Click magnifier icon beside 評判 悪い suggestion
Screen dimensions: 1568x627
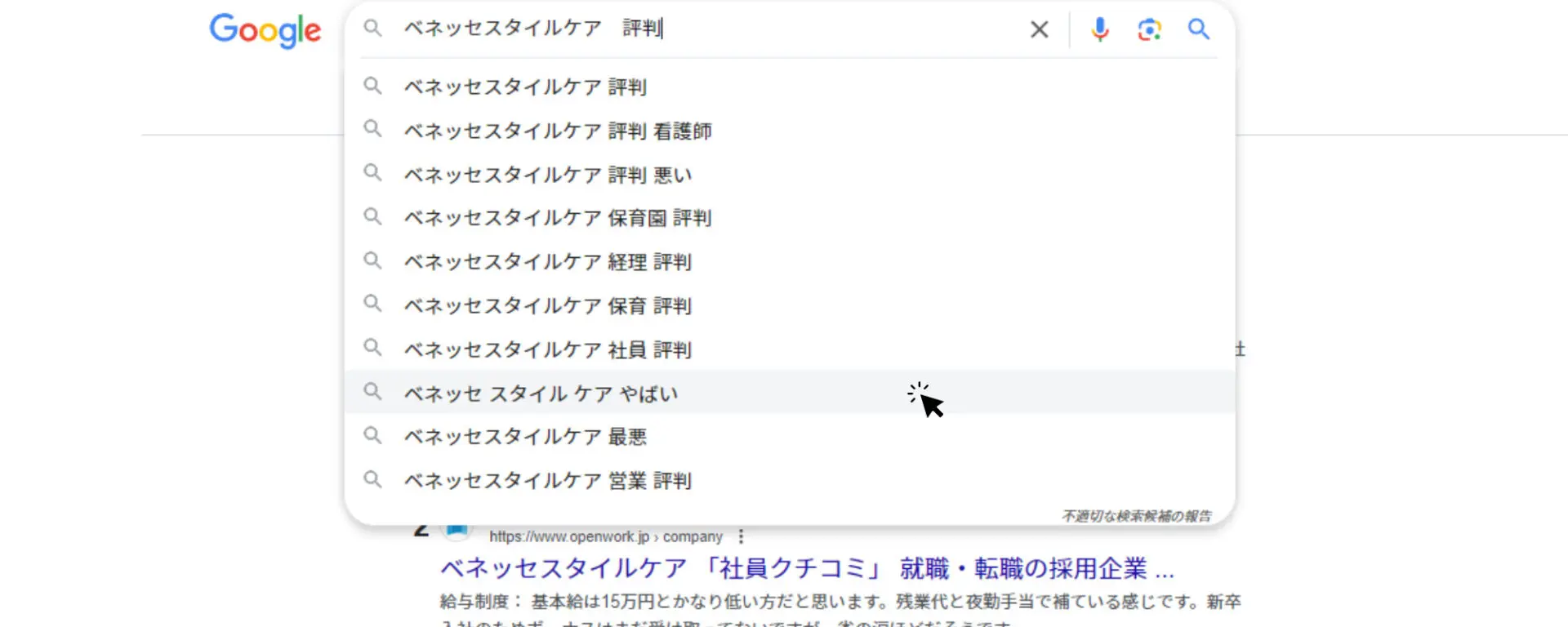[x=372, y=173]
